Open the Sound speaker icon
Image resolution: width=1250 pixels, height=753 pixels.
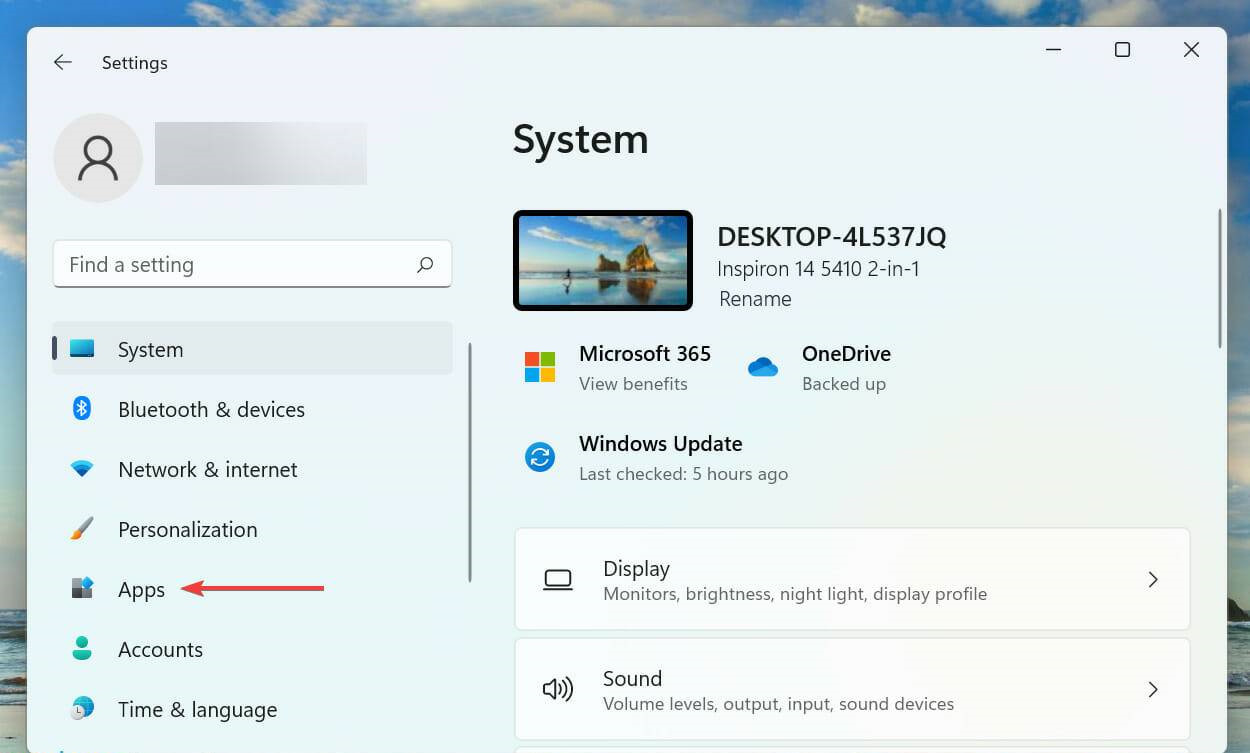(x=557, y=689)
